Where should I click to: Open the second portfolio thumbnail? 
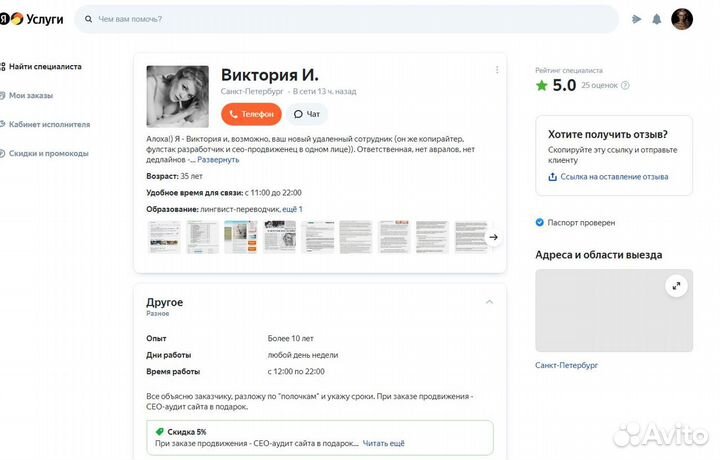(202, 237)
